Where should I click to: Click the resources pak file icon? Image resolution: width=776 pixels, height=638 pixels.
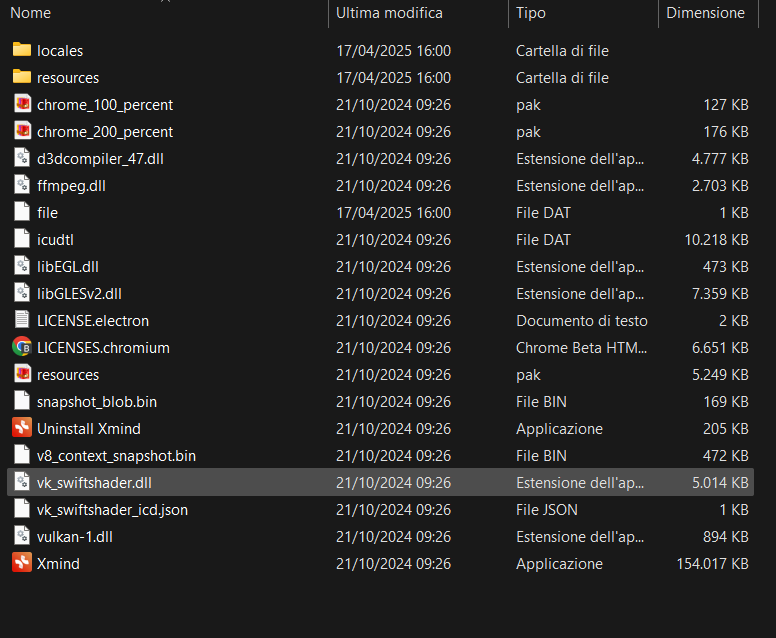point(22,374)
